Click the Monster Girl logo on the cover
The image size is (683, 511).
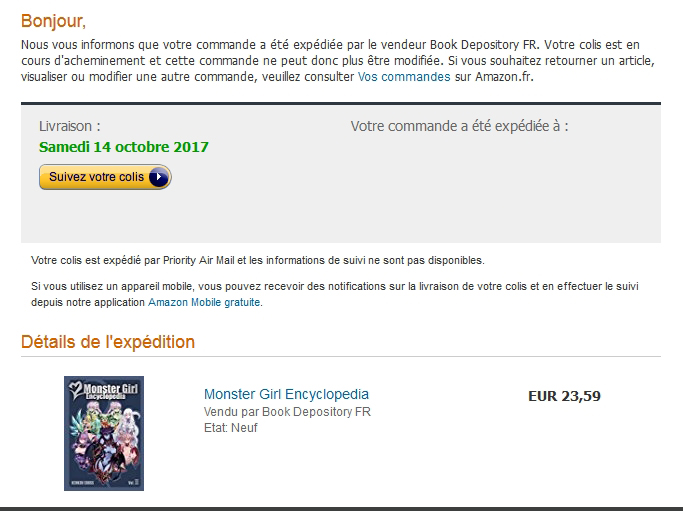tap(104, 390)
